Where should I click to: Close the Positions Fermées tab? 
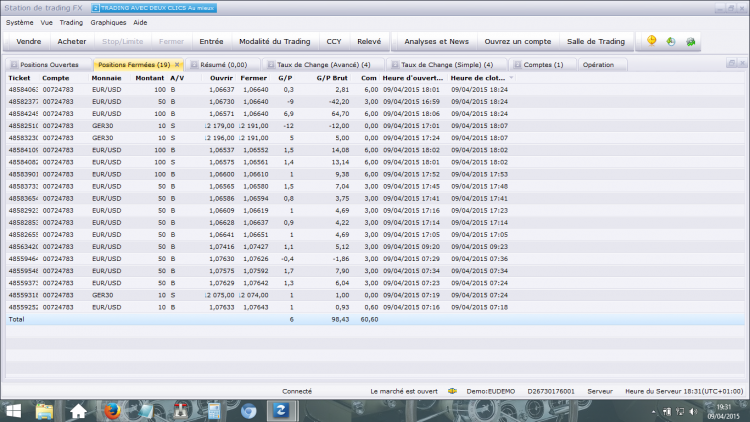177,65
